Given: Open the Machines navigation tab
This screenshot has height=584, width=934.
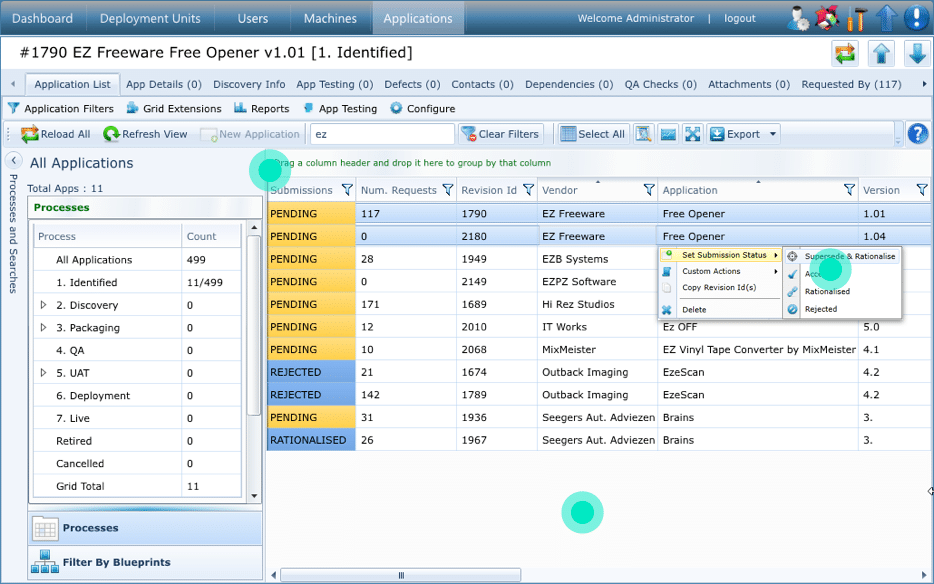Looking at the screenshot, I should (x=330, y=18).
